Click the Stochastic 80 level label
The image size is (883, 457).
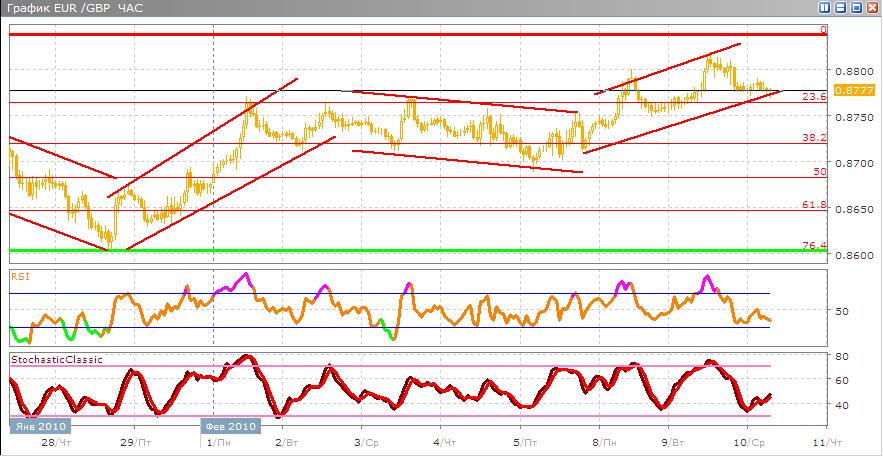click(x=842, y=356)
